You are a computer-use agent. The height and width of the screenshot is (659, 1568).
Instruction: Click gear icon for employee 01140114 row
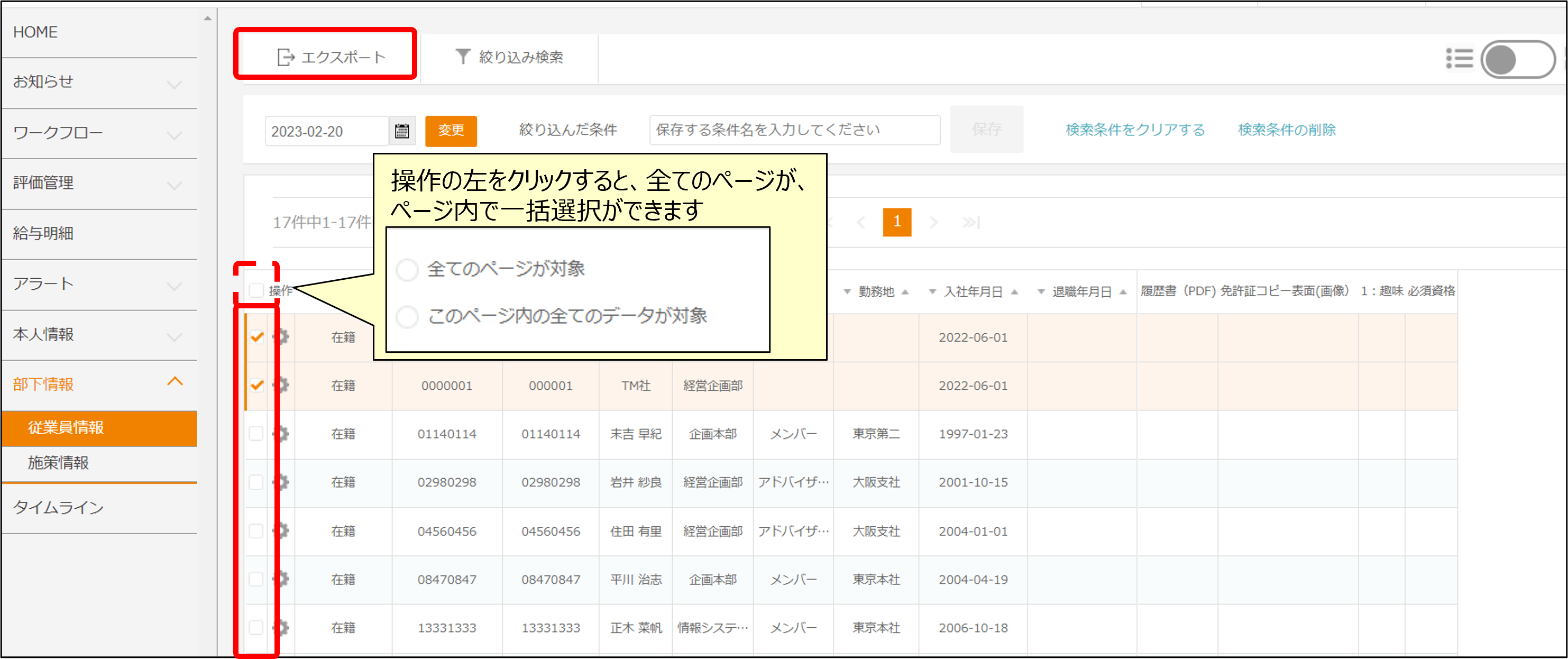click(x=281, y=434)
